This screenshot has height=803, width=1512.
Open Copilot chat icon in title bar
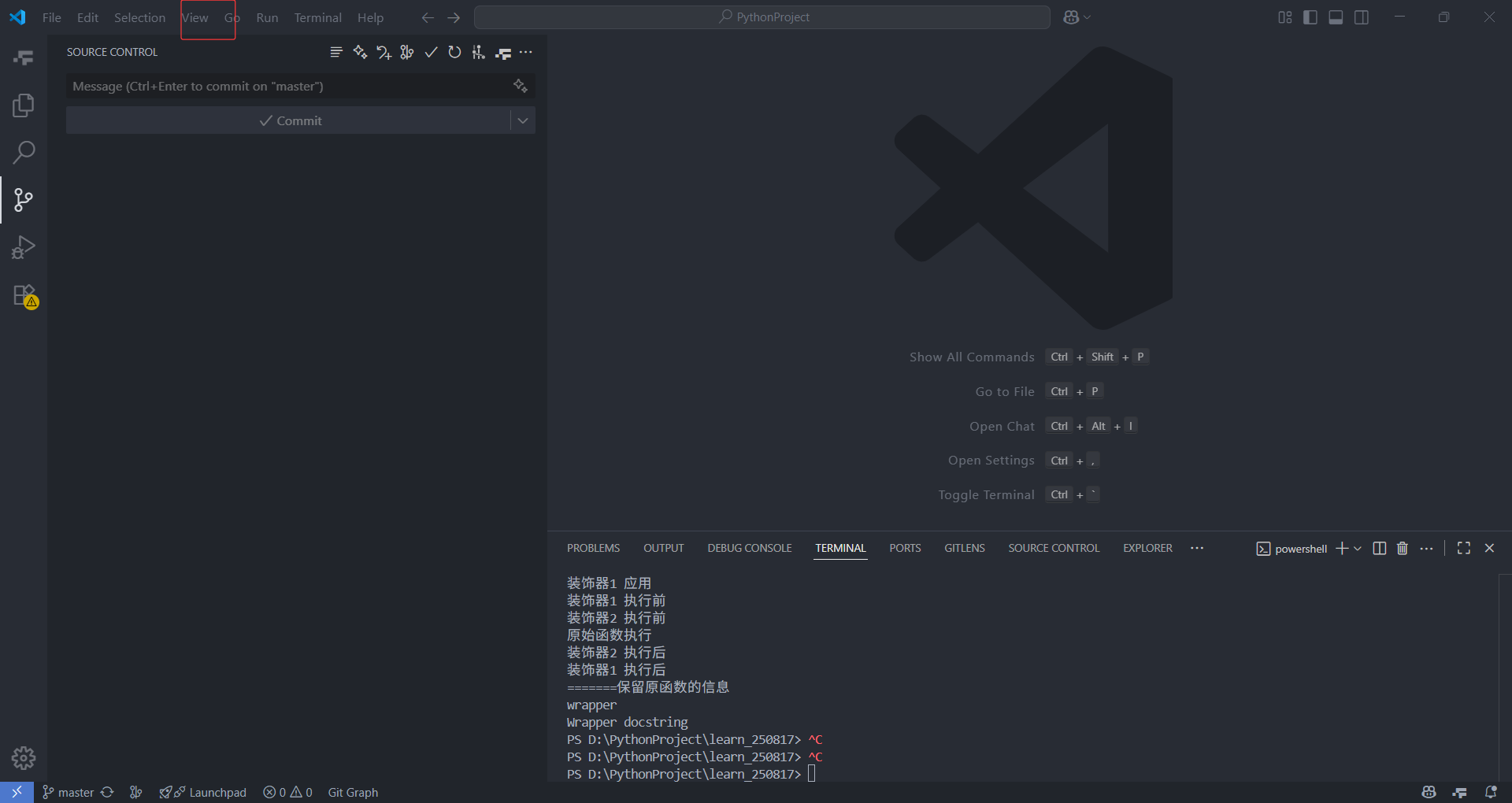1071,17
